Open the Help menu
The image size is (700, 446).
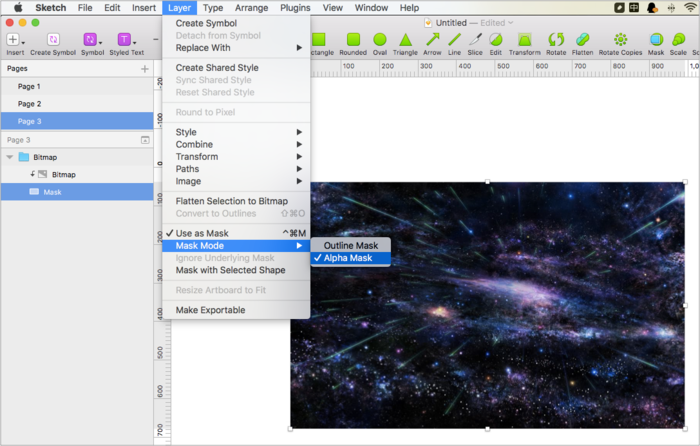(x=409, y=8)
